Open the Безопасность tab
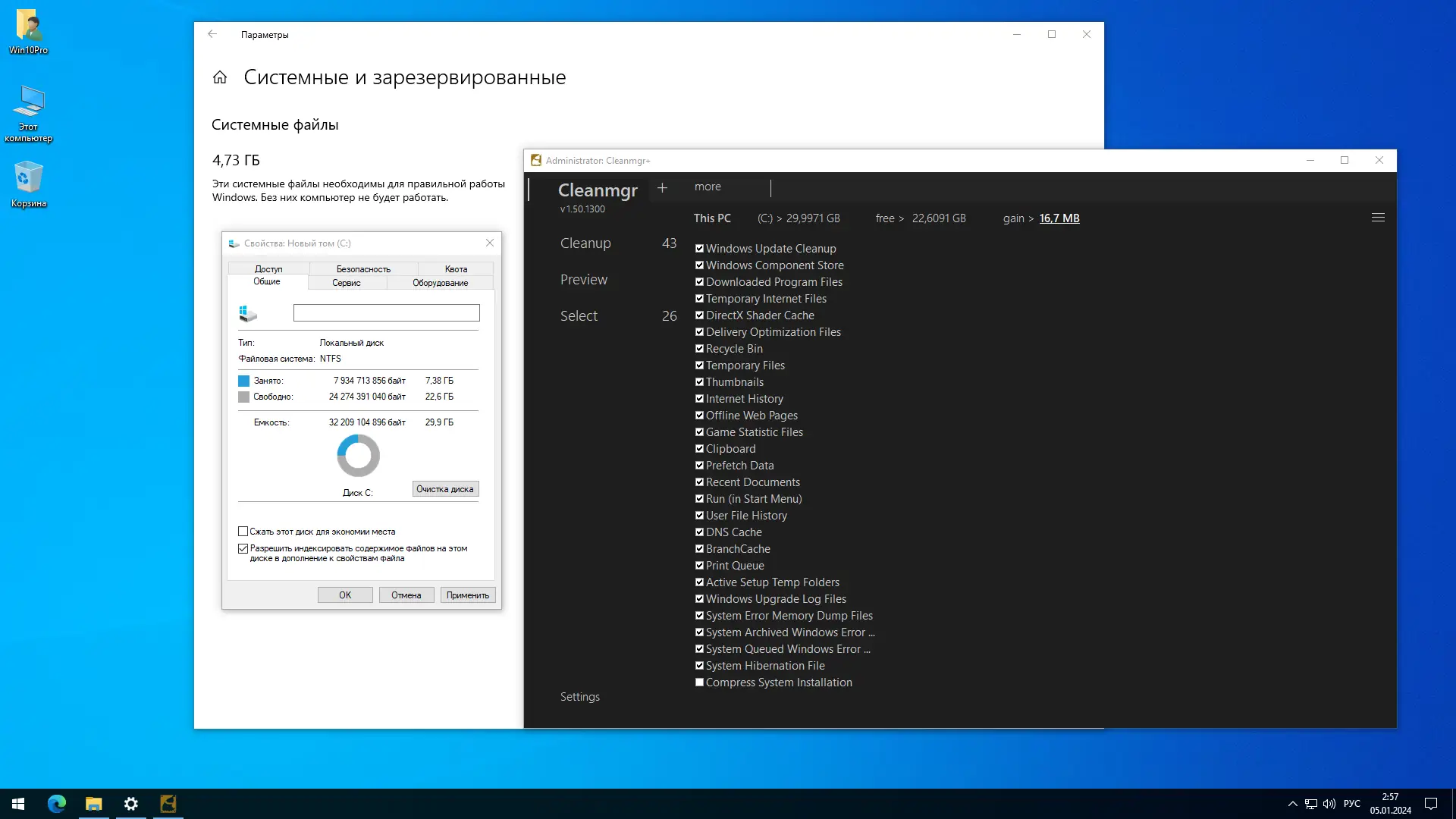 tap(363, 269)
